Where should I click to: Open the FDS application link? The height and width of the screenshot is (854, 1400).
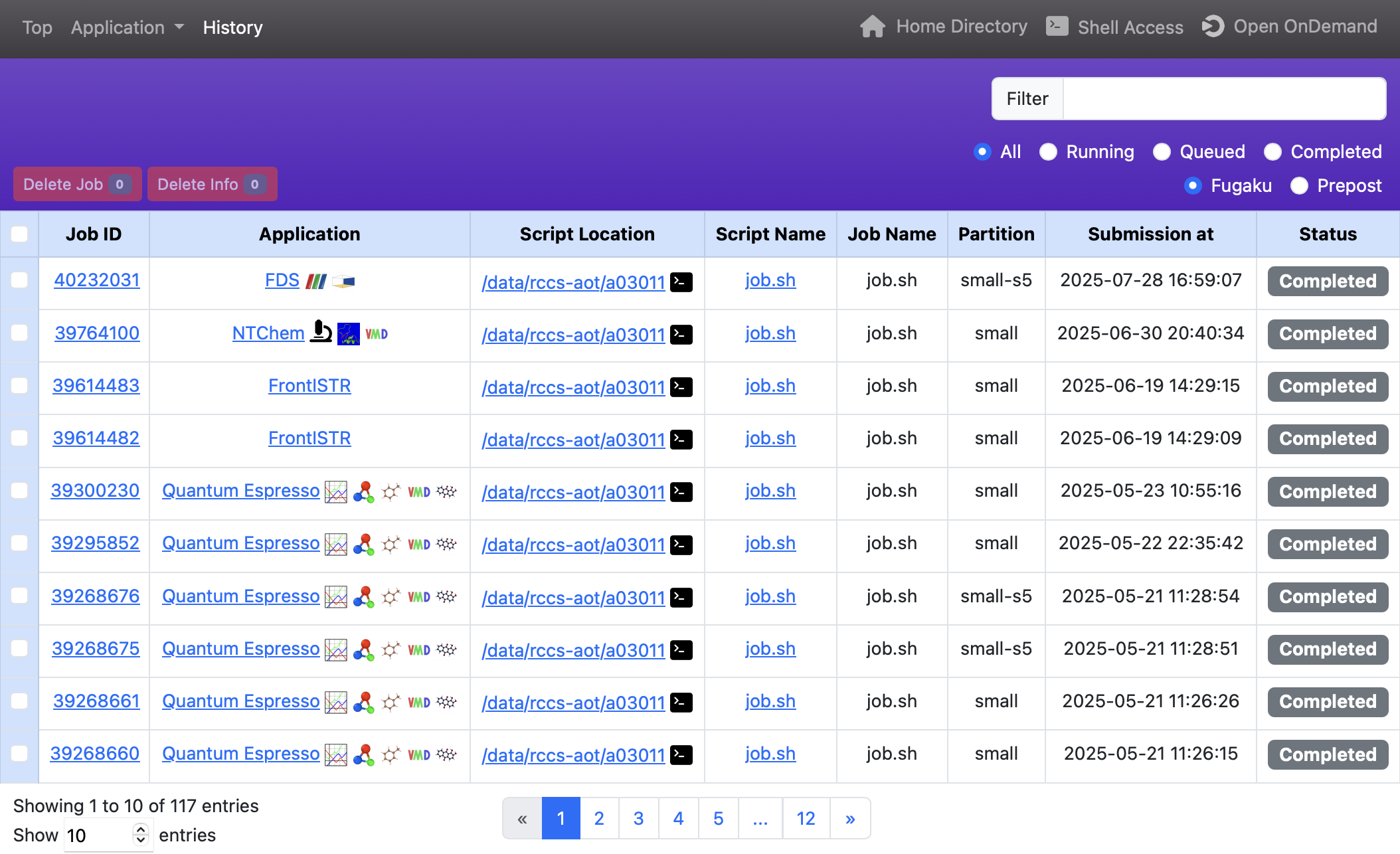coord(282,280)
